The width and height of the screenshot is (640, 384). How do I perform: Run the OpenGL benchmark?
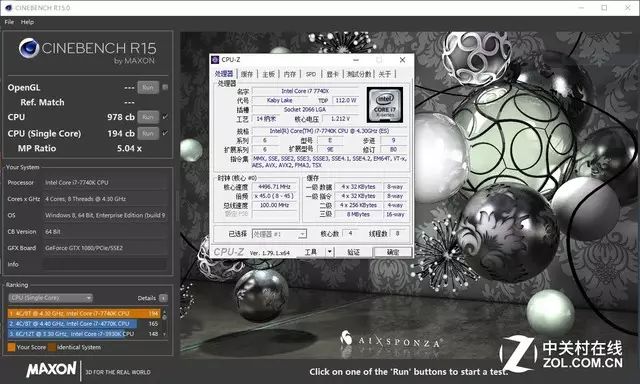pos(148,87)
